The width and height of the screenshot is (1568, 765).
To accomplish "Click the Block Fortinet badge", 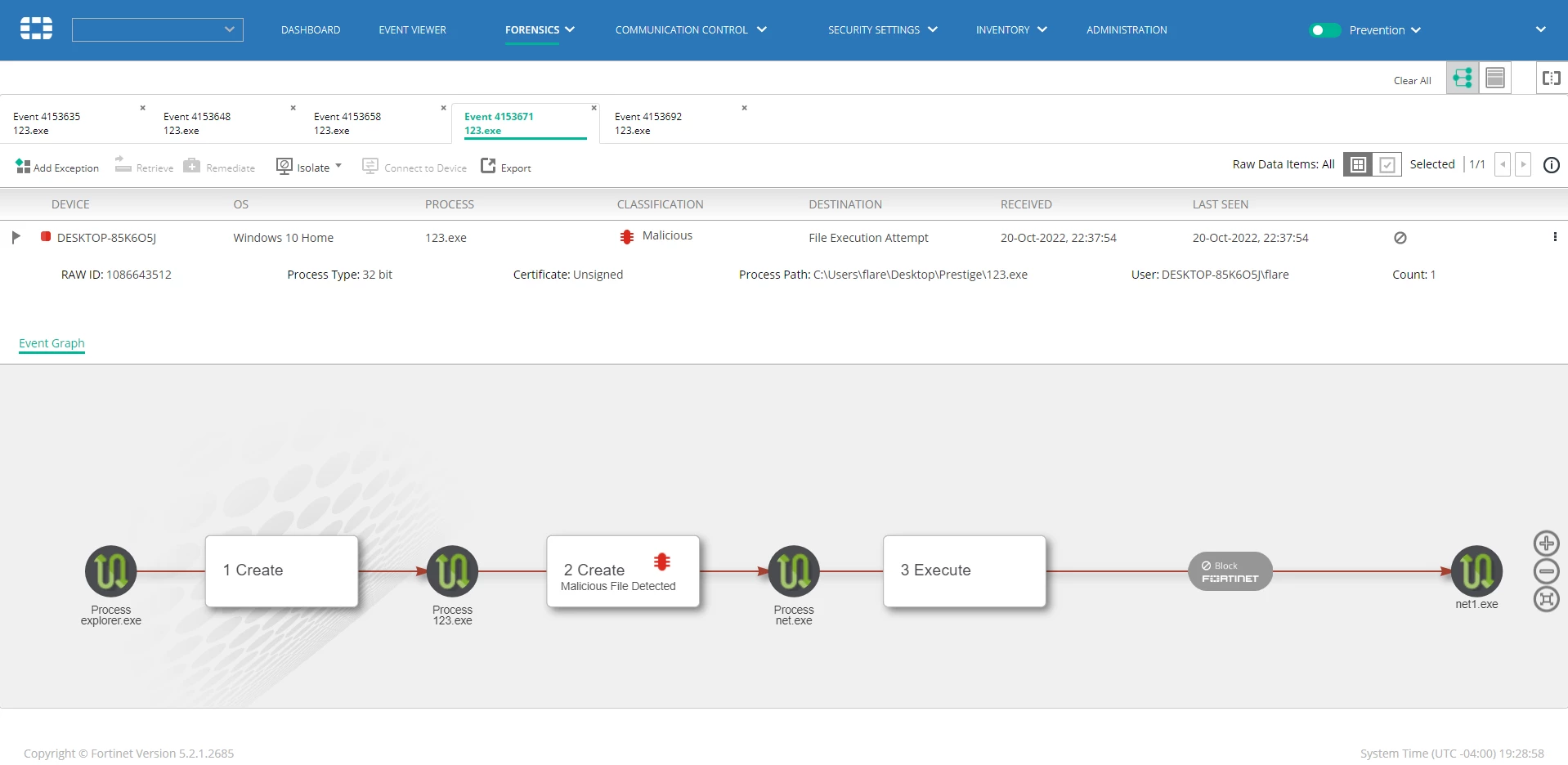I will pyautogui.click(x=1230, y=571).
